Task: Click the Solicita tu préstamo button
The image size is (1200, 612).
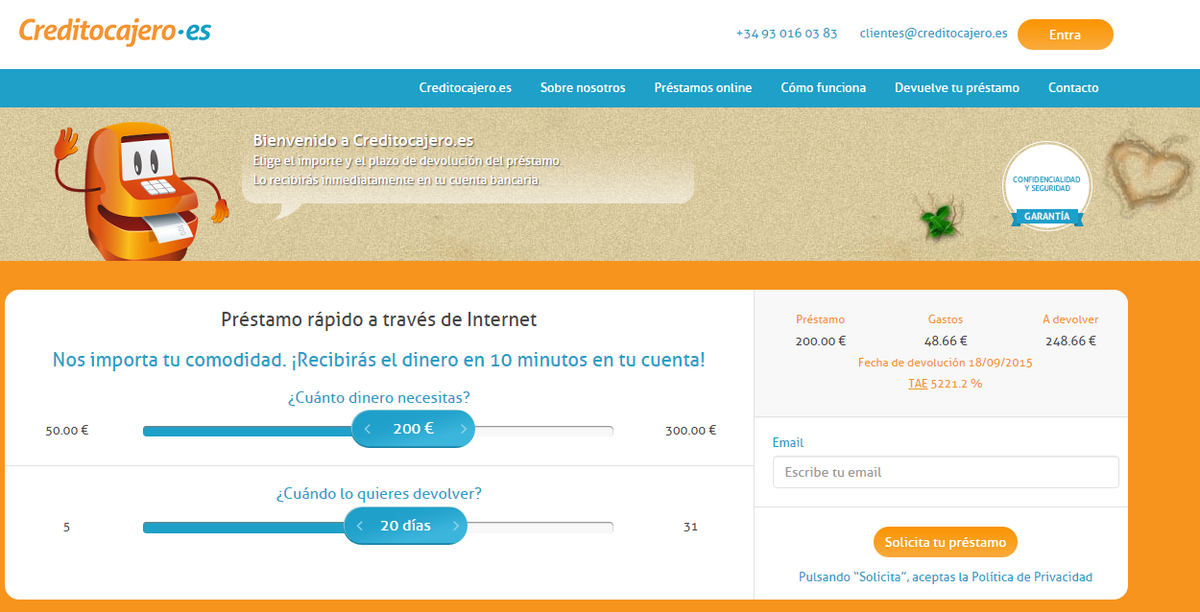Action: click(945, 542)
